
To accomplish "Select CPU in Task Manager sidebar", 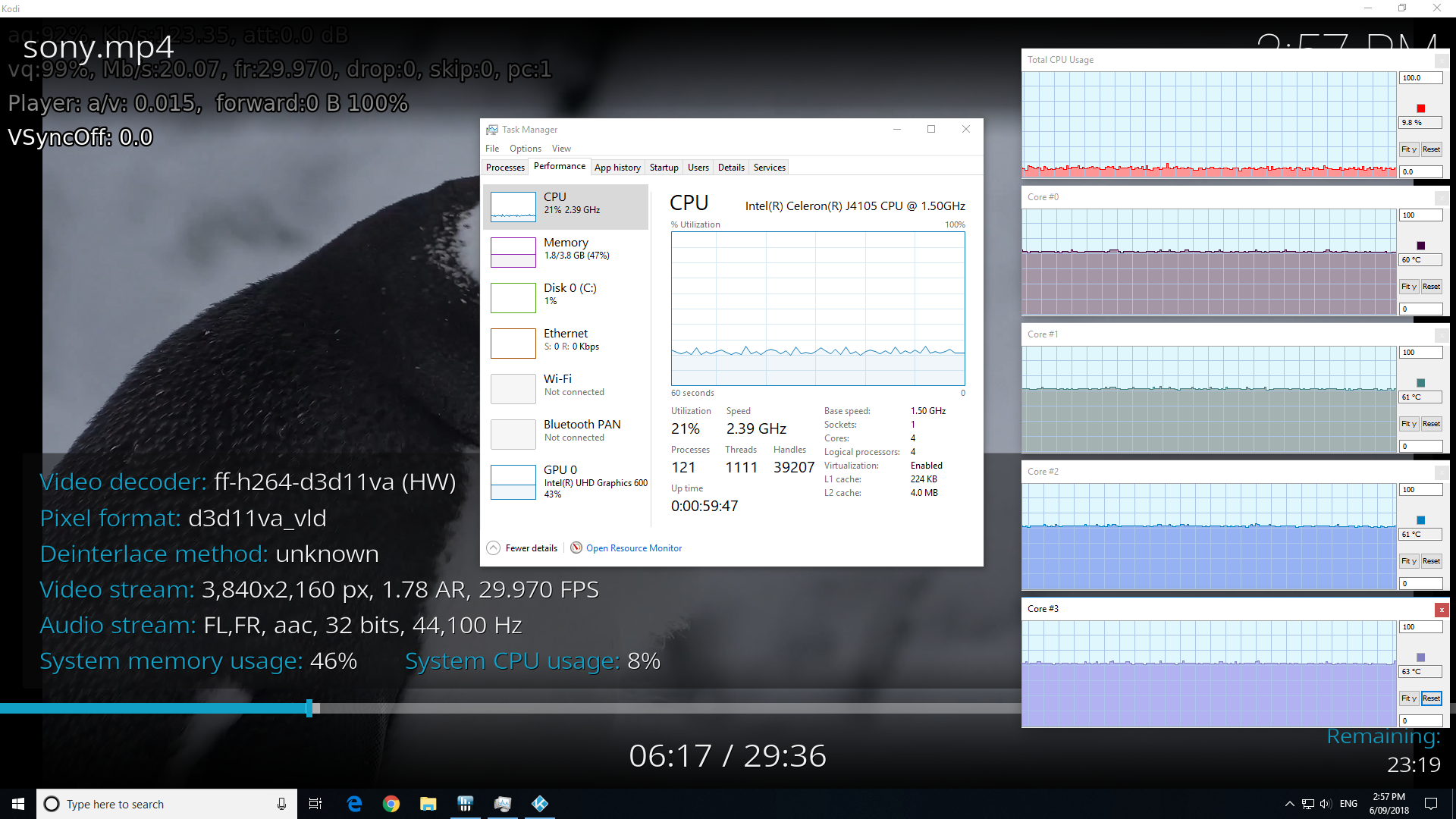I will coord(566,206).
